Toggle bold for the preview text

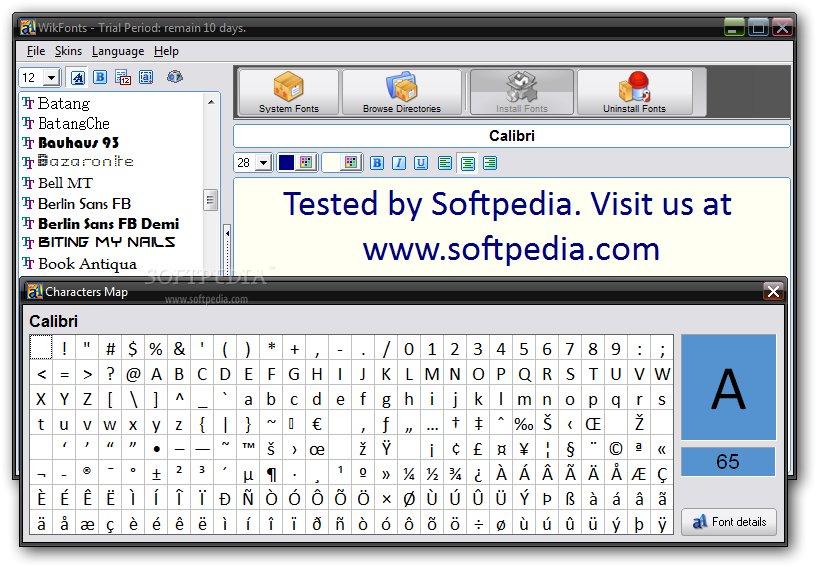point(377,163)
